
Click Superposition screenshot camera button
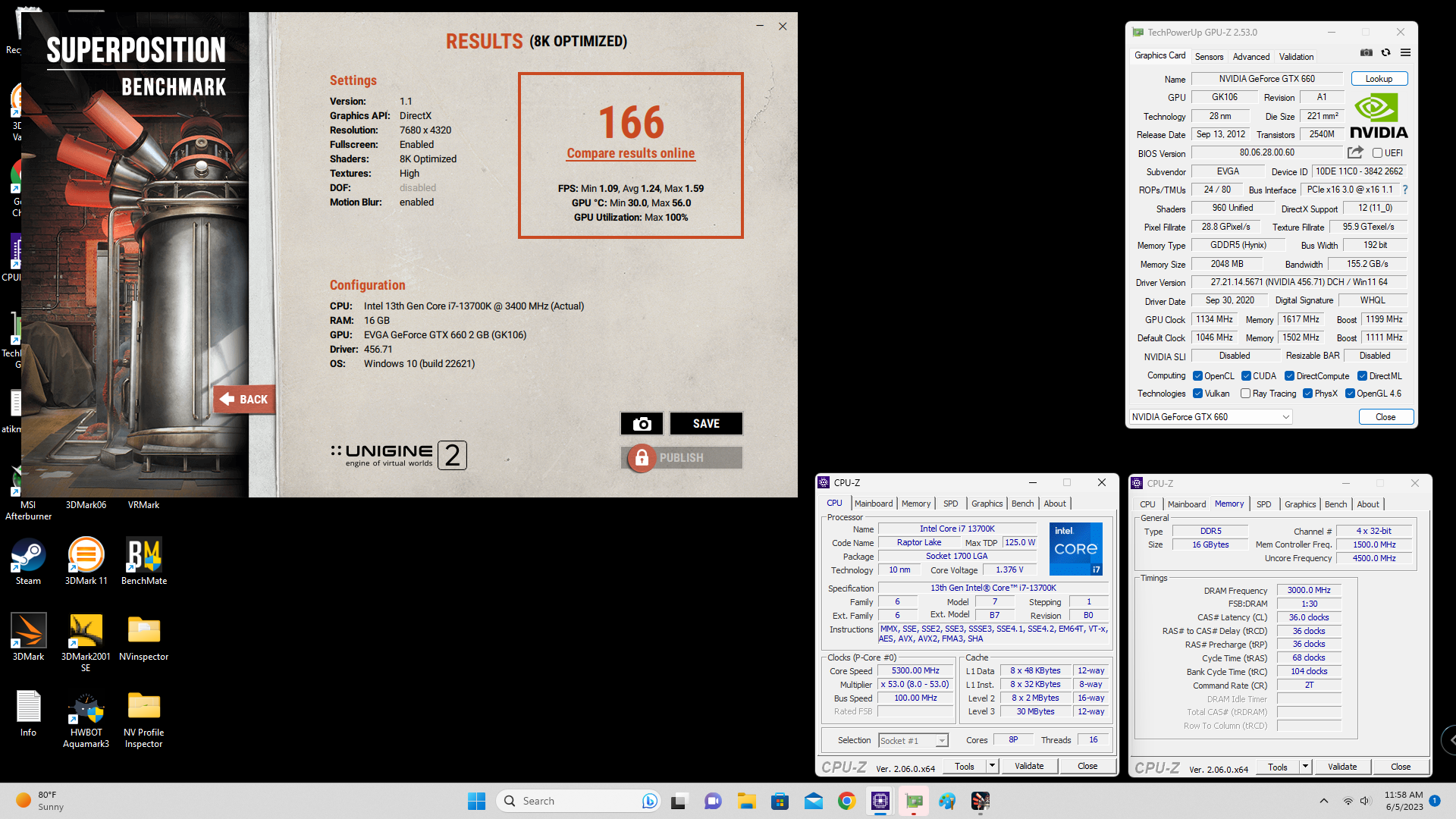[x=642, y=424]
